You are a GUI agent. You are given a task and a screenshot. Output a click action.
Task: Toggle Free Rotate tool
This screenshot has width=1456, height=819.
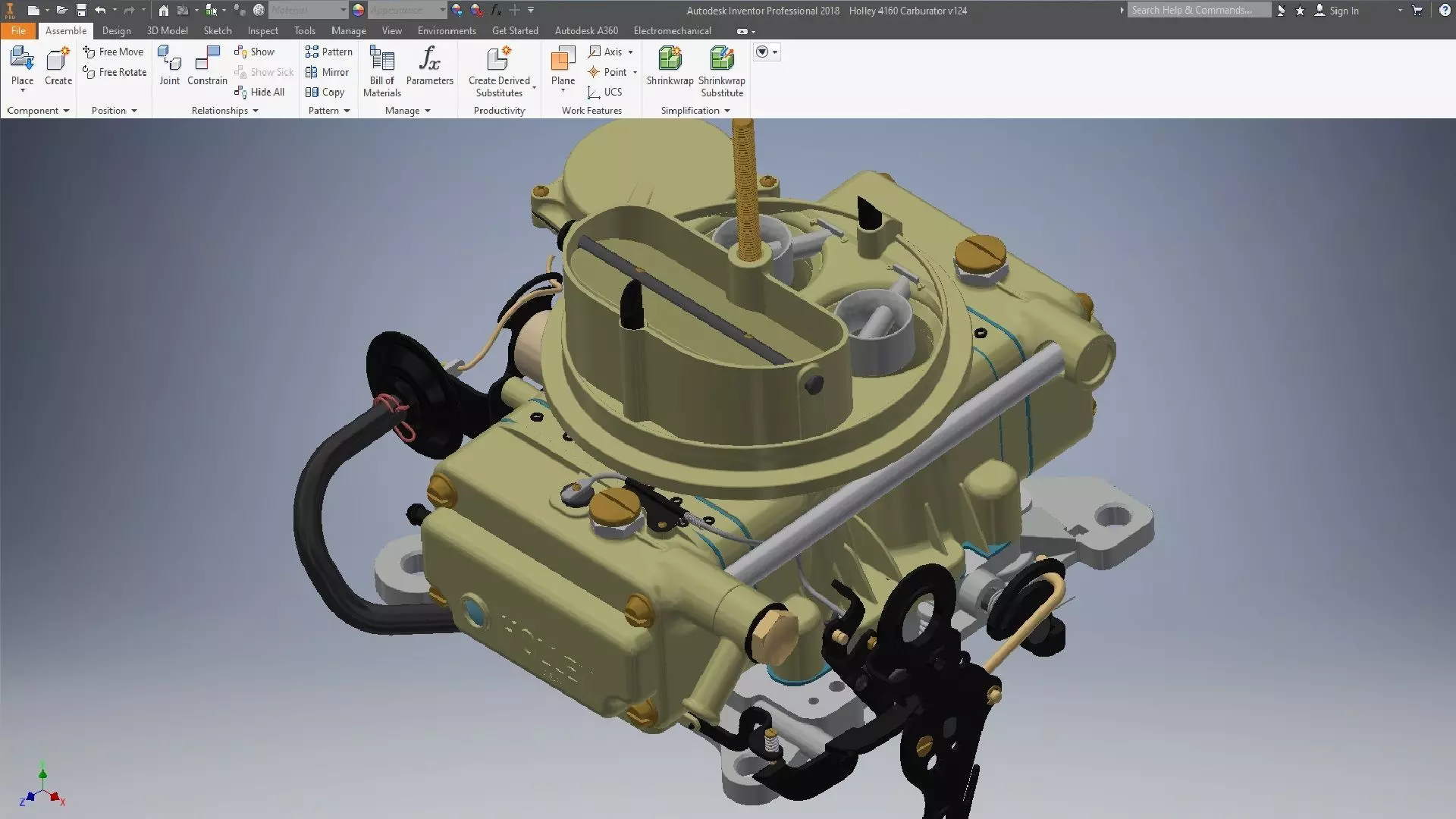click(115, 72)
